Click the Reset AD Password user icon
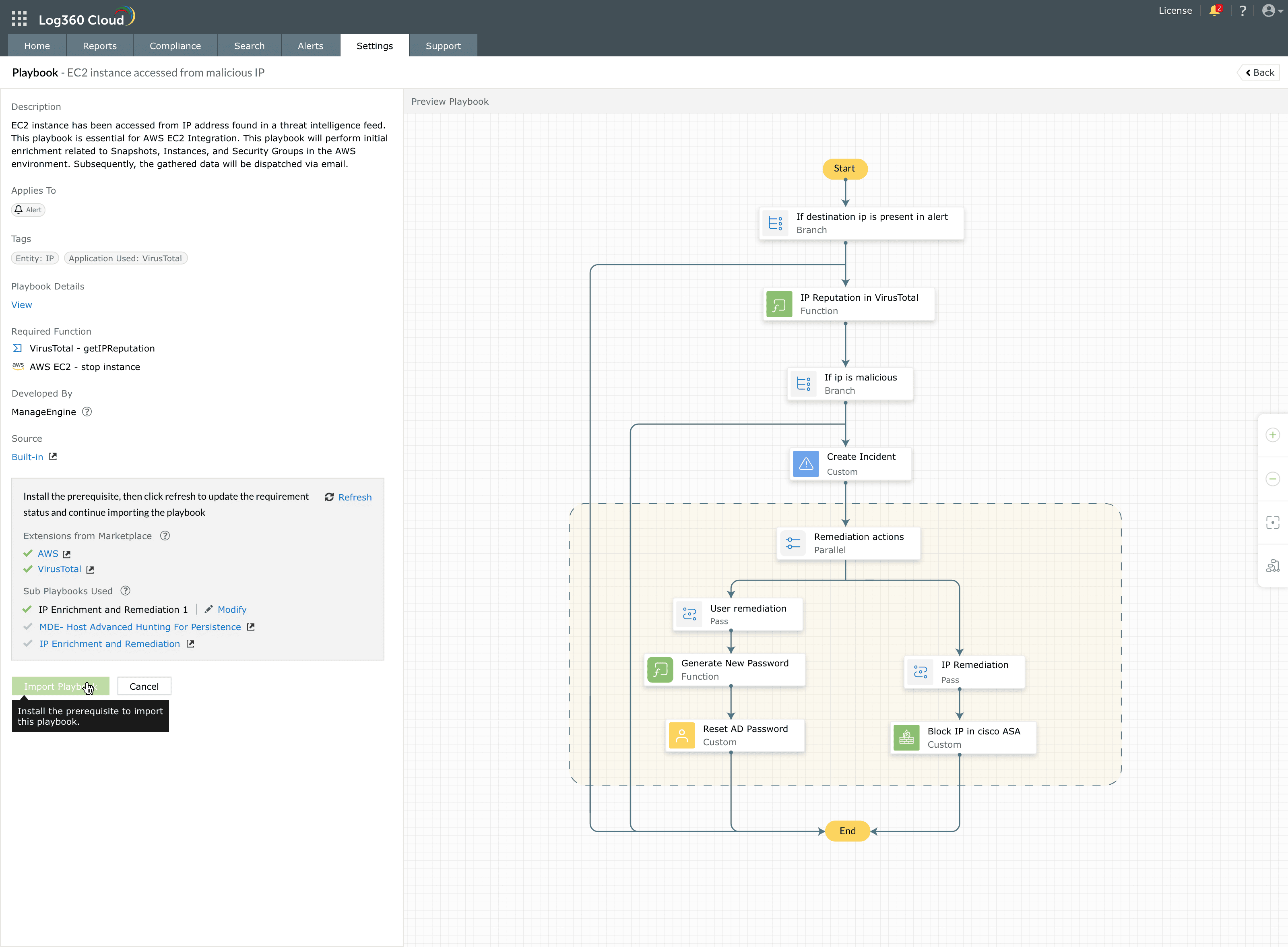 682,736
